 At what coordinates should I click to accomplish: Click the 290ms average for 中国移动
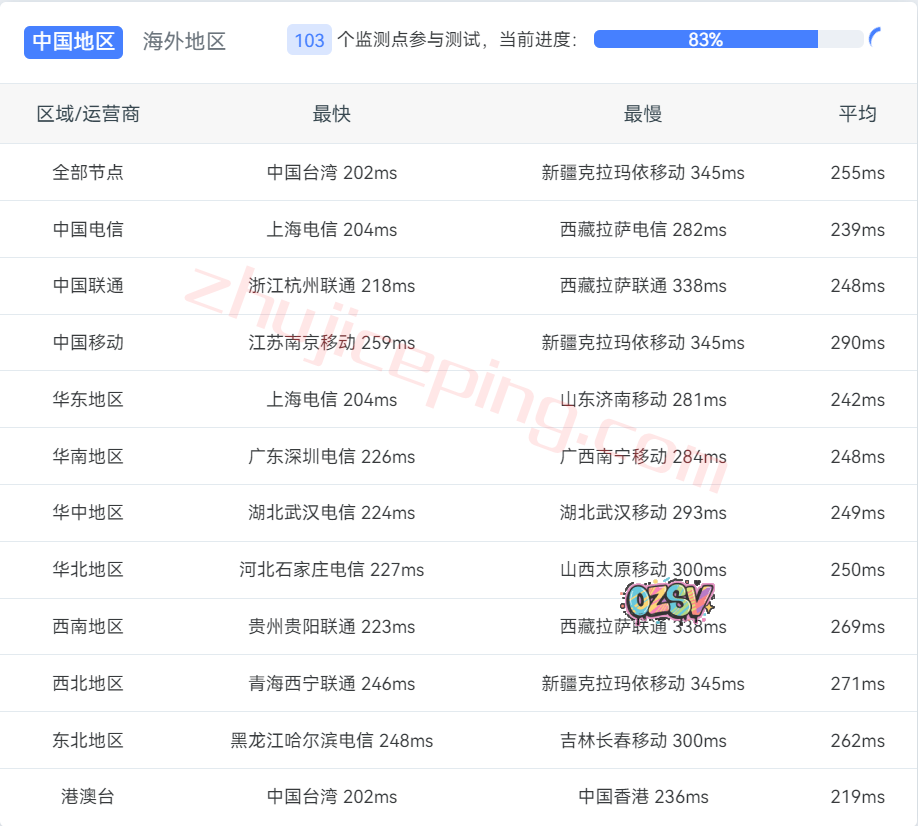pyautogui.click(x=857, y=343)
